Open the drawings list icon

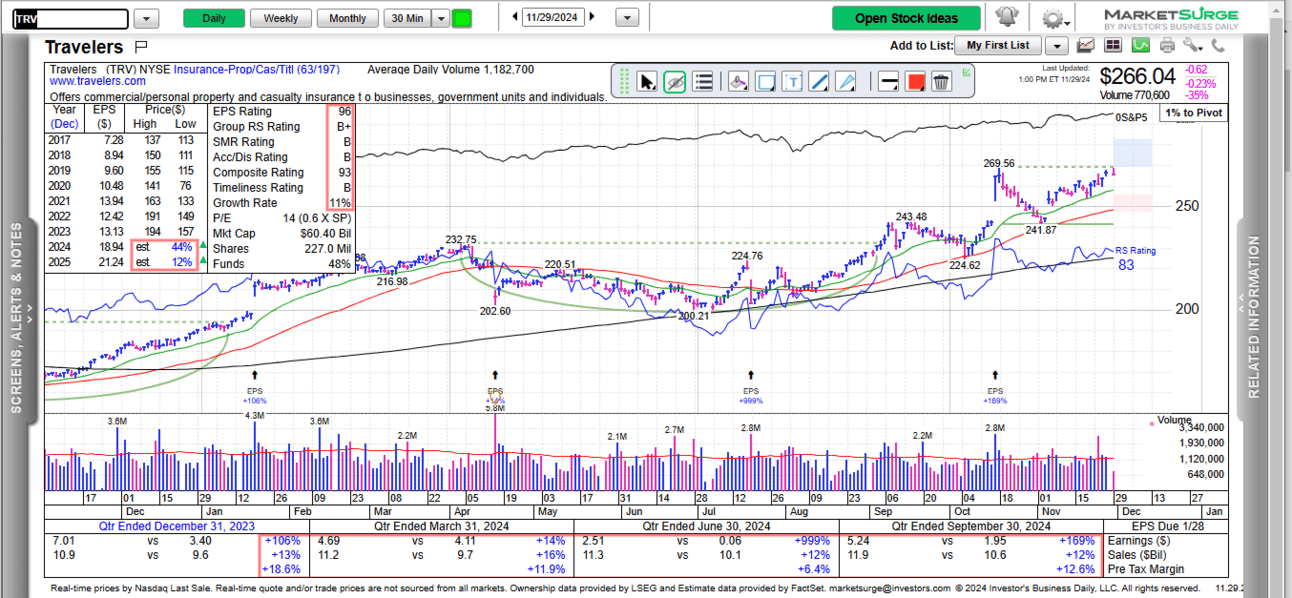coord(703,82)
